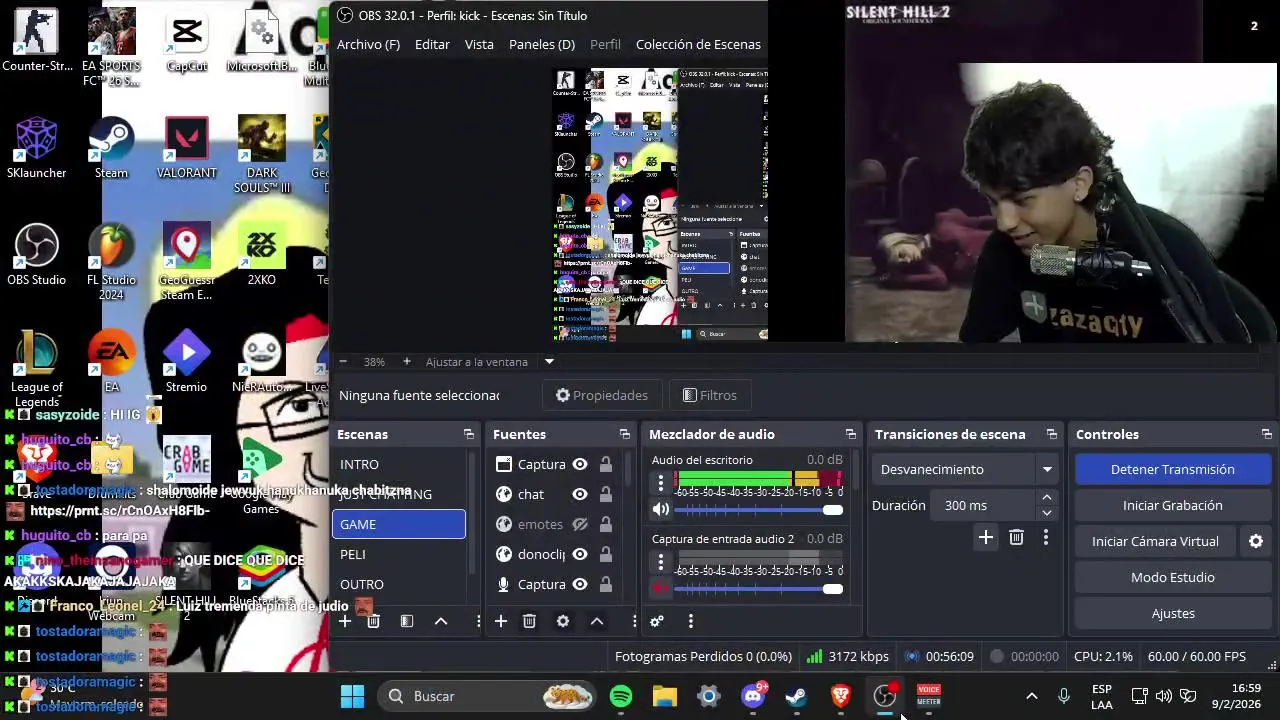1280x720 pixels.
Task: Open the Colección de Escenas menu
Action: [698, 44]
